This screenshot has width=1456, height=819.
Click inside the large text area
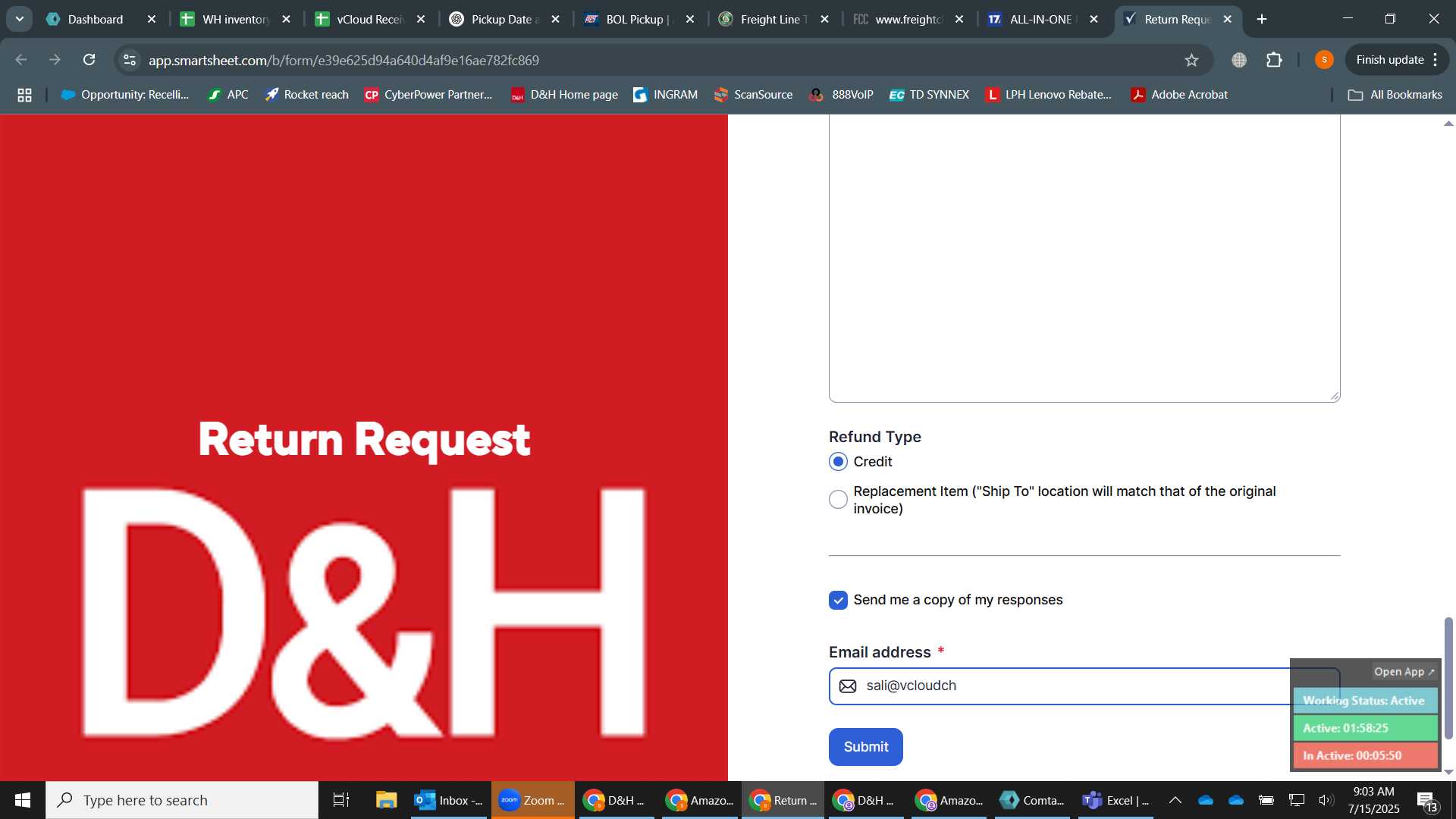pyautogui.click(x=1084, y=258)
